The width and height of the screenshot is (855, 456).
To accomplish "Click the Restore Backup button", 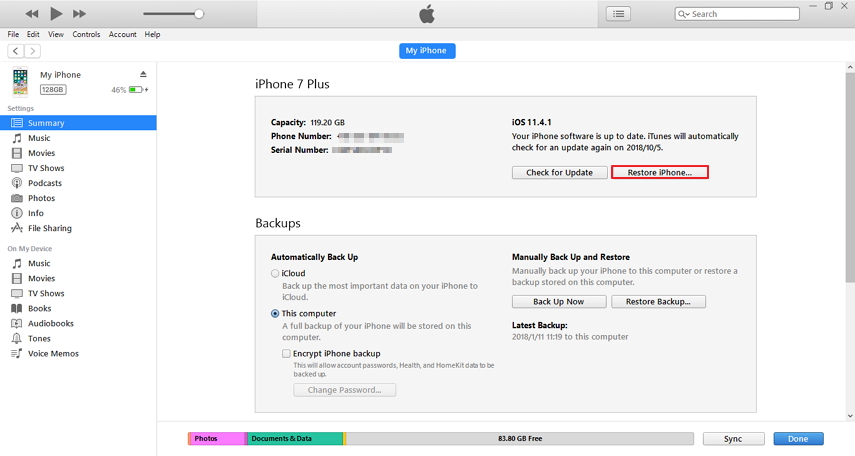I will click(x=658, y=302).
